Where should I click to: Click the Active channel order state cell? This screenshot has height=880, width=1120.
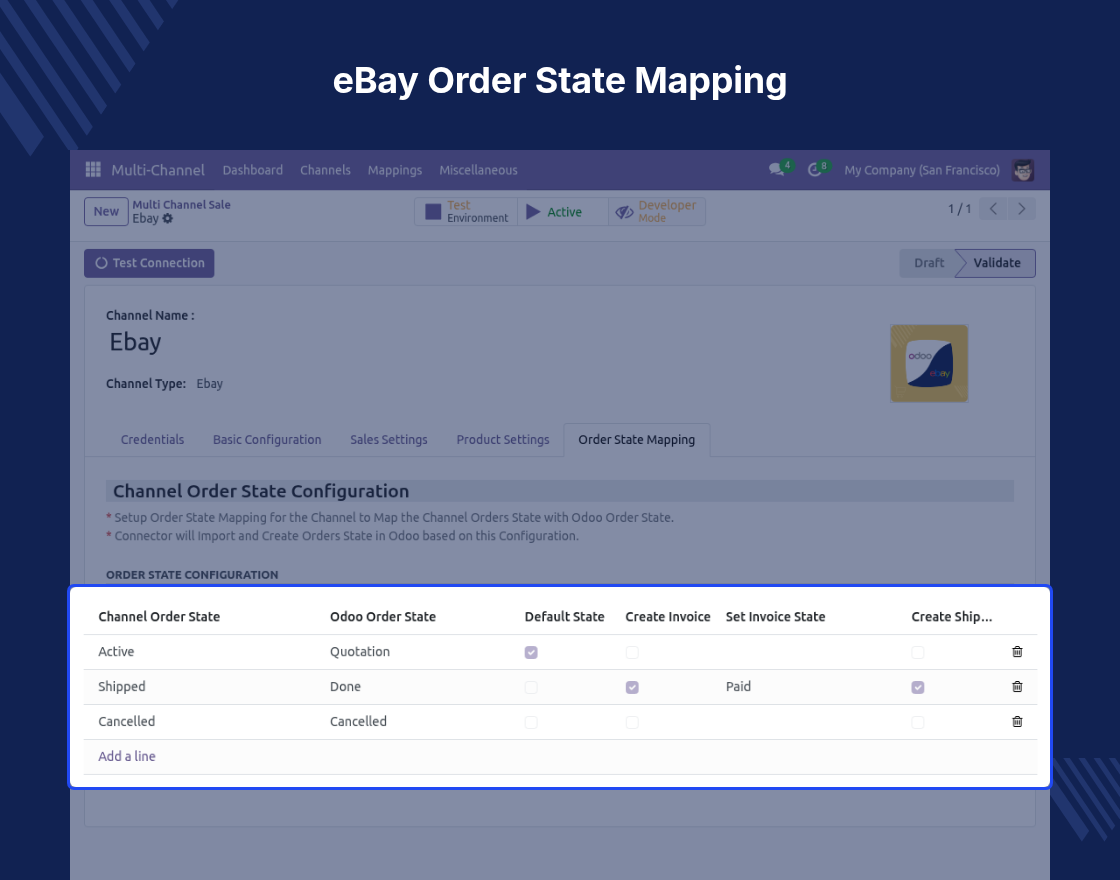pyautogui.click(x=116, y=651)
